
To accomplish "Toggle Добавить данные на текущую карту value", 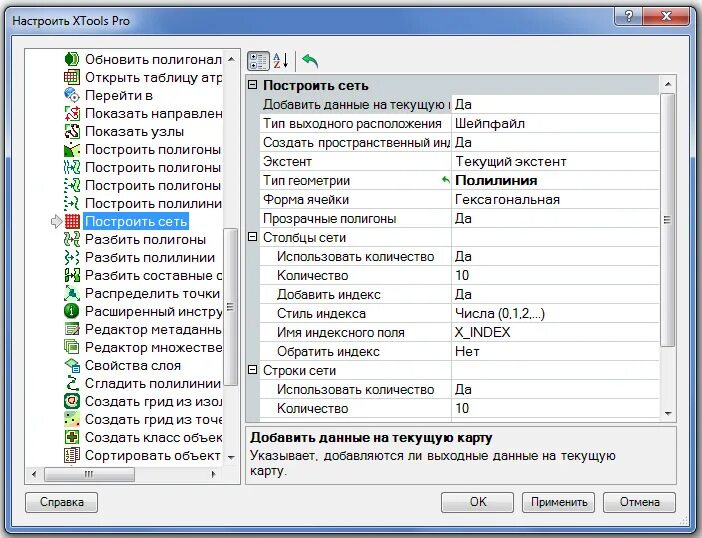I will pos(555,104).
